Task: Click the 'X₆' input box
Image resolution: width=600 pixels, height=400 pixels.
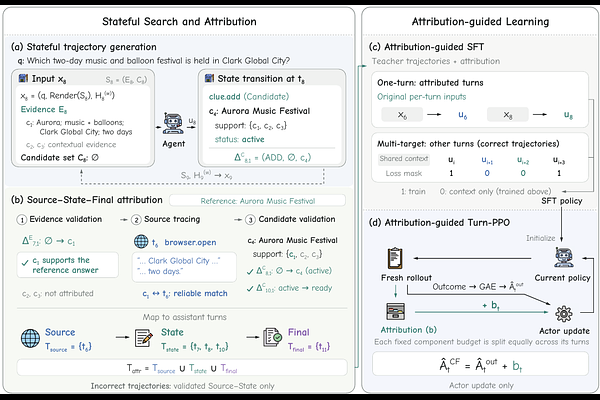Action: pos(402,114)
